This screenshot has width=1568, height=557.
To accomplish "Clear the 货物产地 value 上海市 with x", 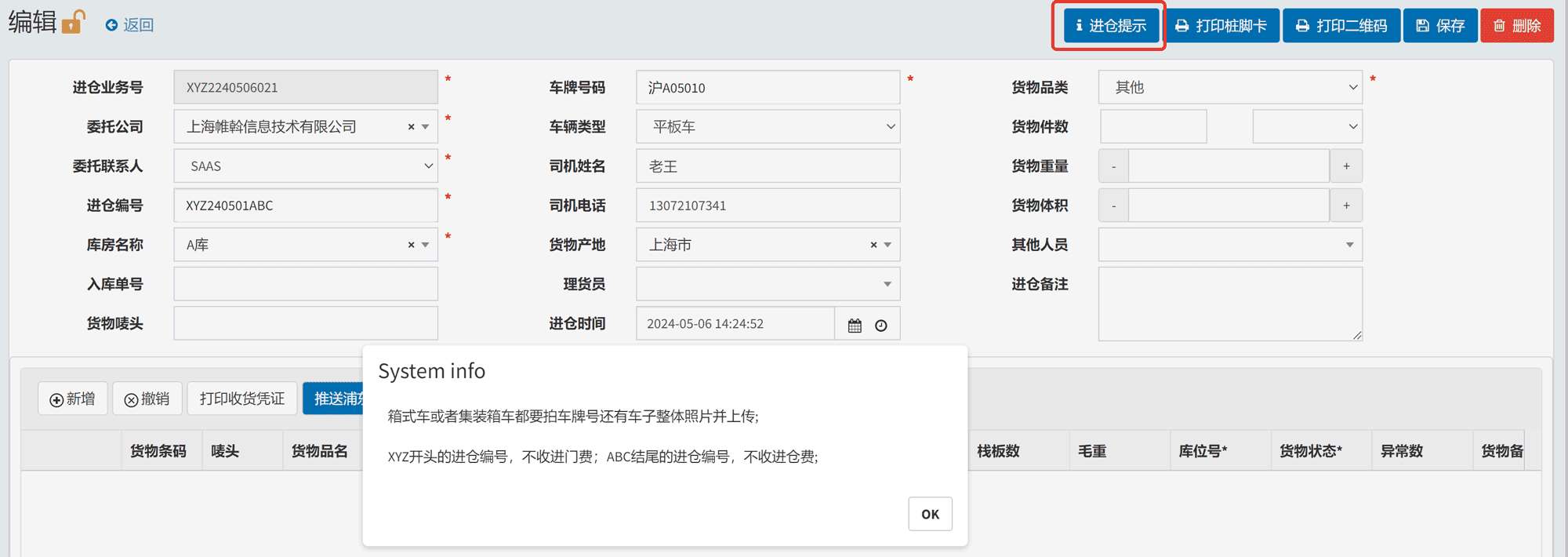I will point(873,245).
